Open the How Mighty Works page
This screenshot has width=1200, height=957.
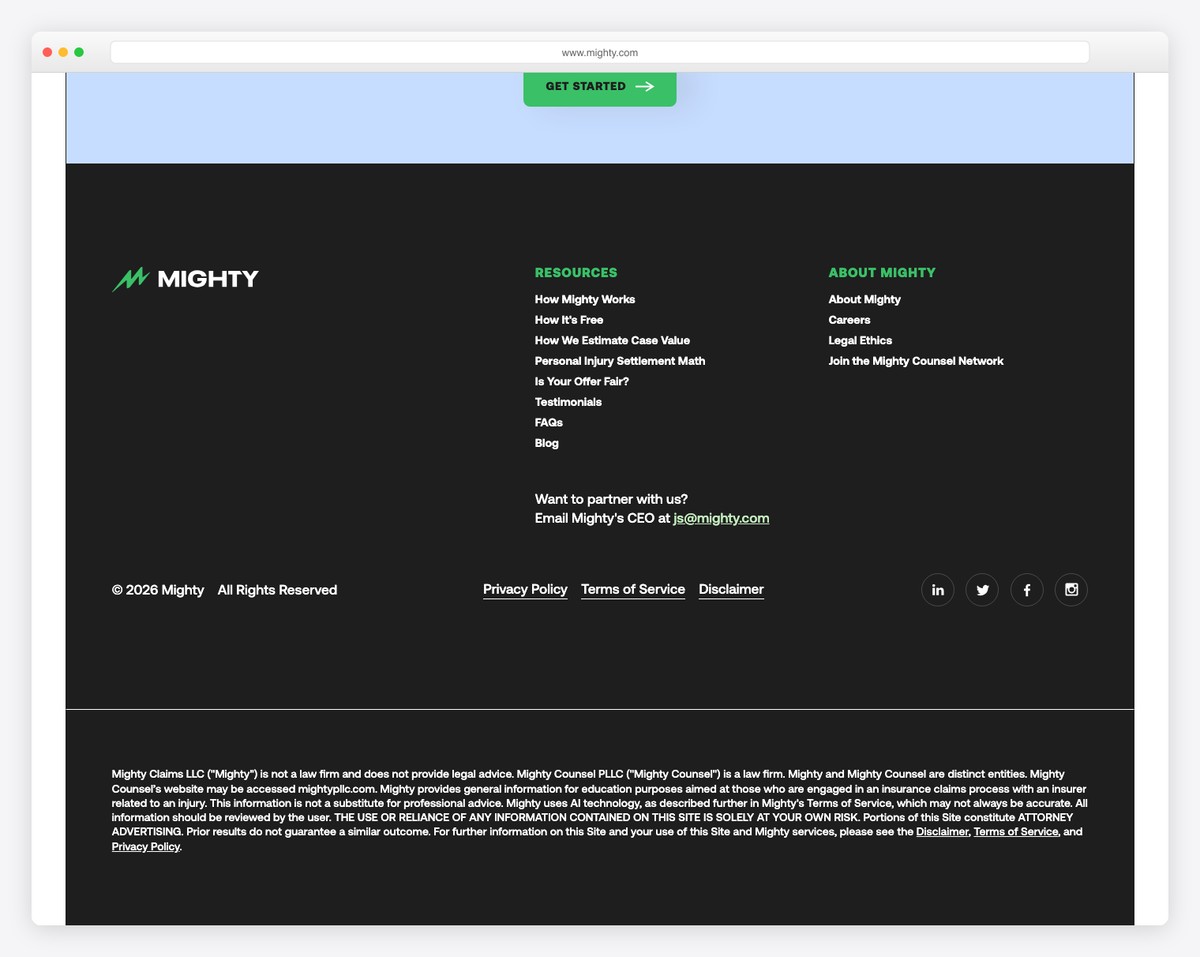coord(585,299)
